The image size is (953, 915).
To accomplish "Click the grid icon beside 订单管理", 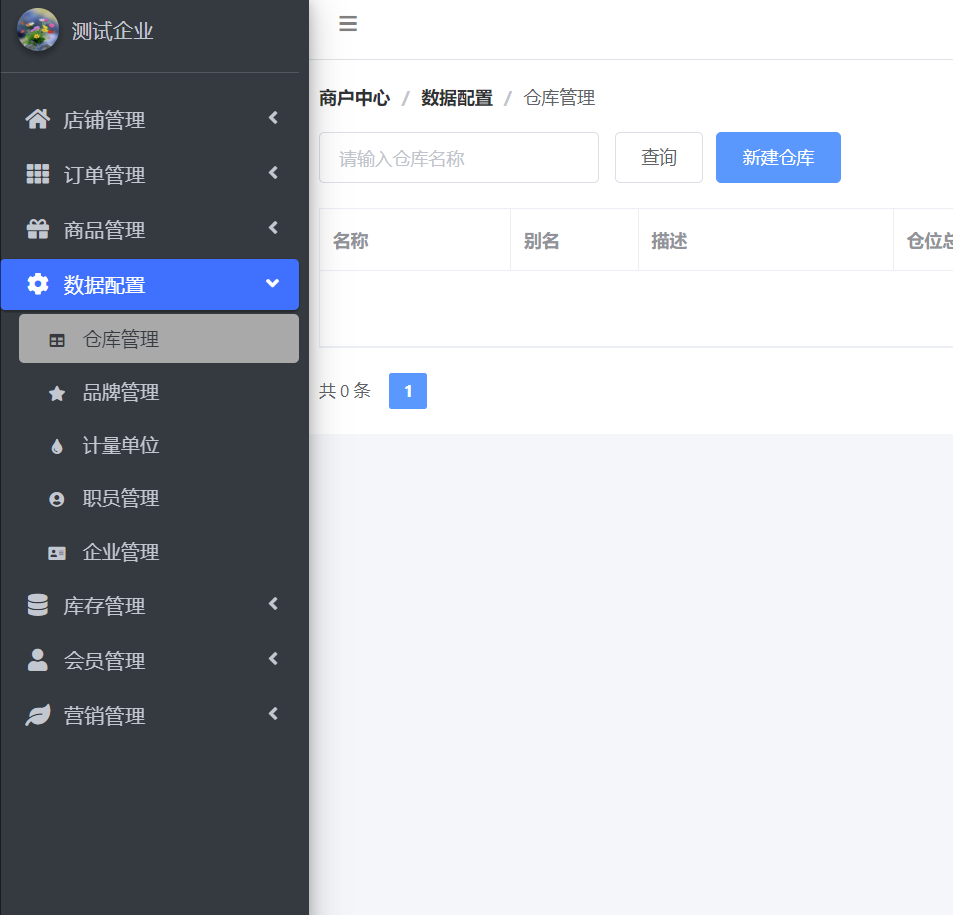I will tap(37, 175).
